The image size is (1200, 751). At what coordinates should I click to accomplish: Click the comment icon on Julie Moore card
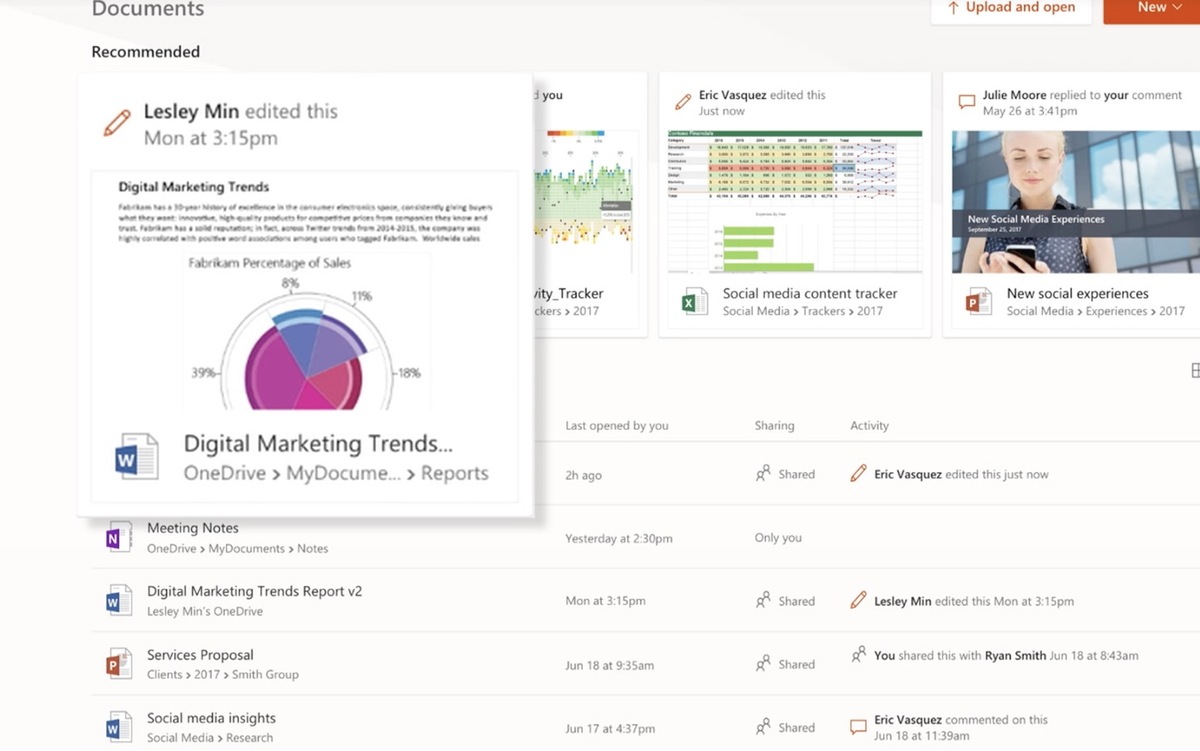[x=966, y=102]
